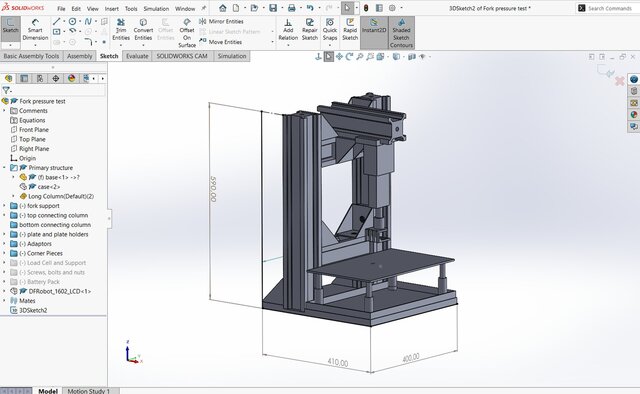Viewport: 640px width, 394px height.
Task: Switch to the Basic Assembly Tools tab
Action: 31,56
